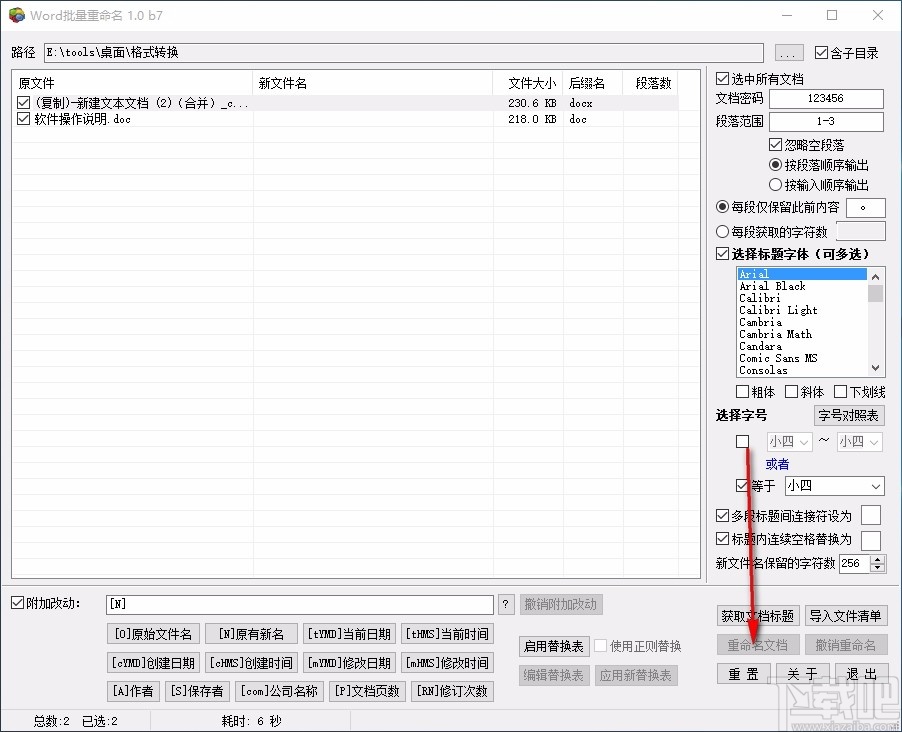Insert the [P]文档页数 page count tag
Viewport: 902px width, 732px height.
click(367, 691)
